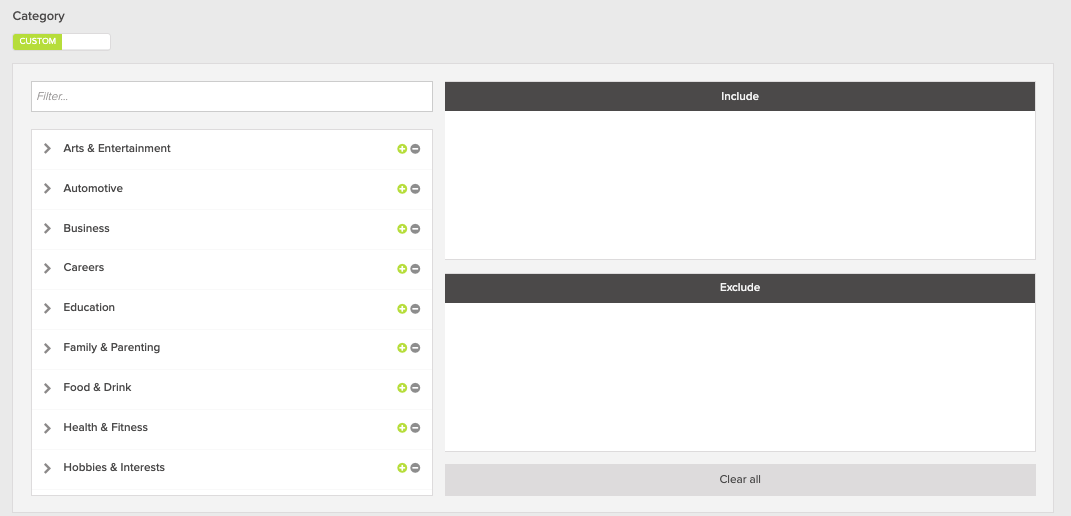Exclude the Health & Fitness category
1071x516 pixels.
pos(415,428)
